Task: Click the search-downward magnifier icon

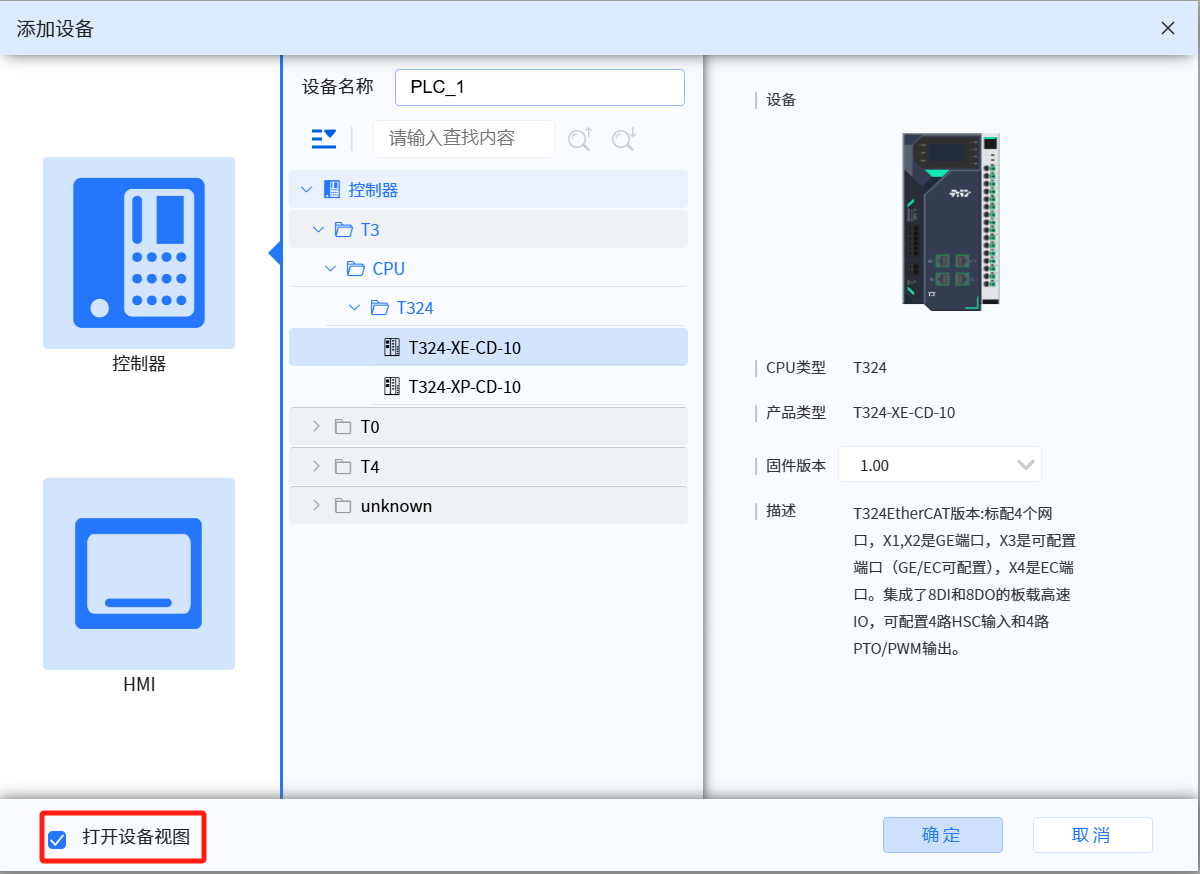Action: coord(623,139)
